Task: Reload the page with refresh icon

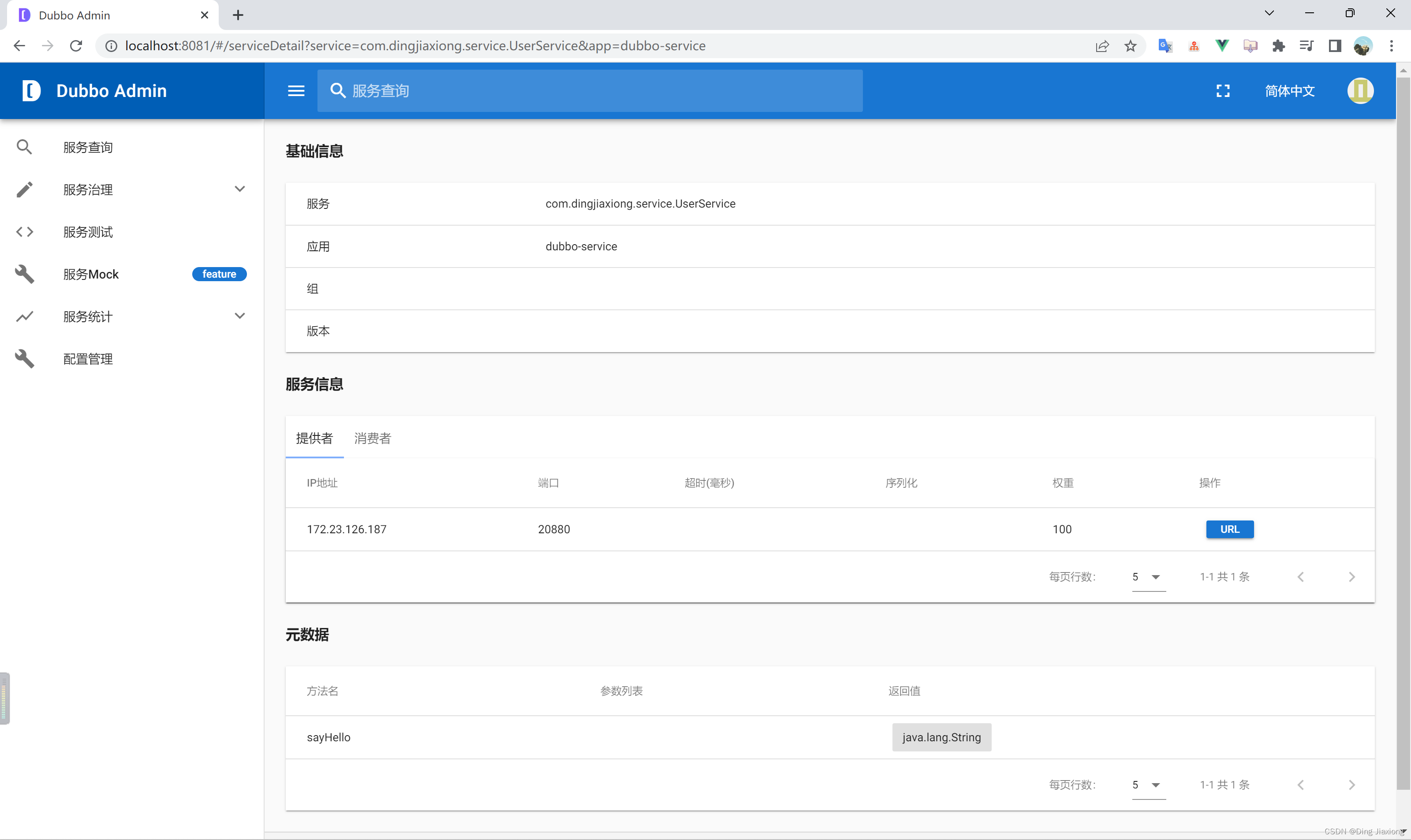Action: (x=76, y=46)
